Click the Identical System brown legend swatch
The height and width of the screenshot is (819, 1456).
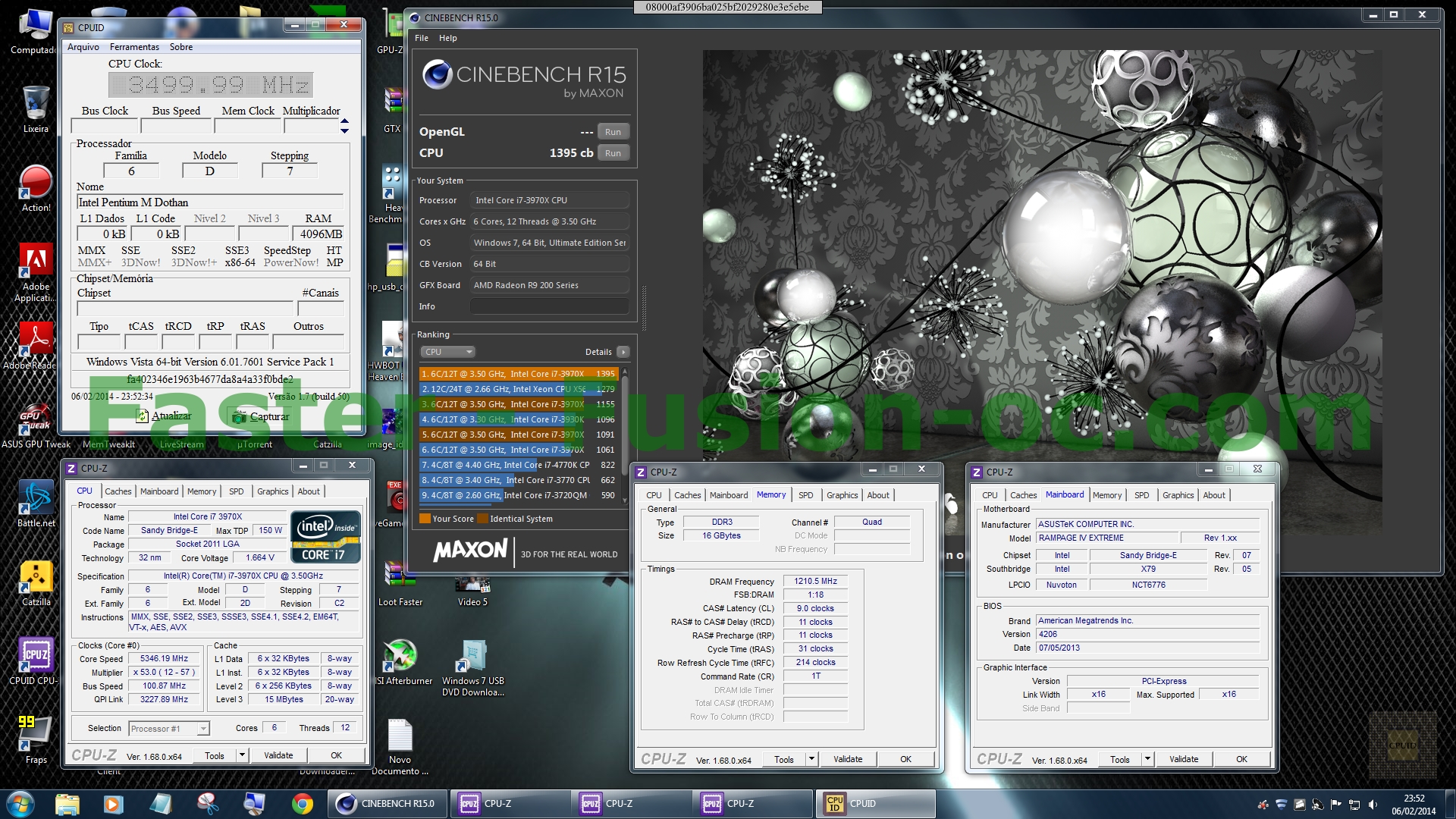pyautogui.click(x=482, y=519)
